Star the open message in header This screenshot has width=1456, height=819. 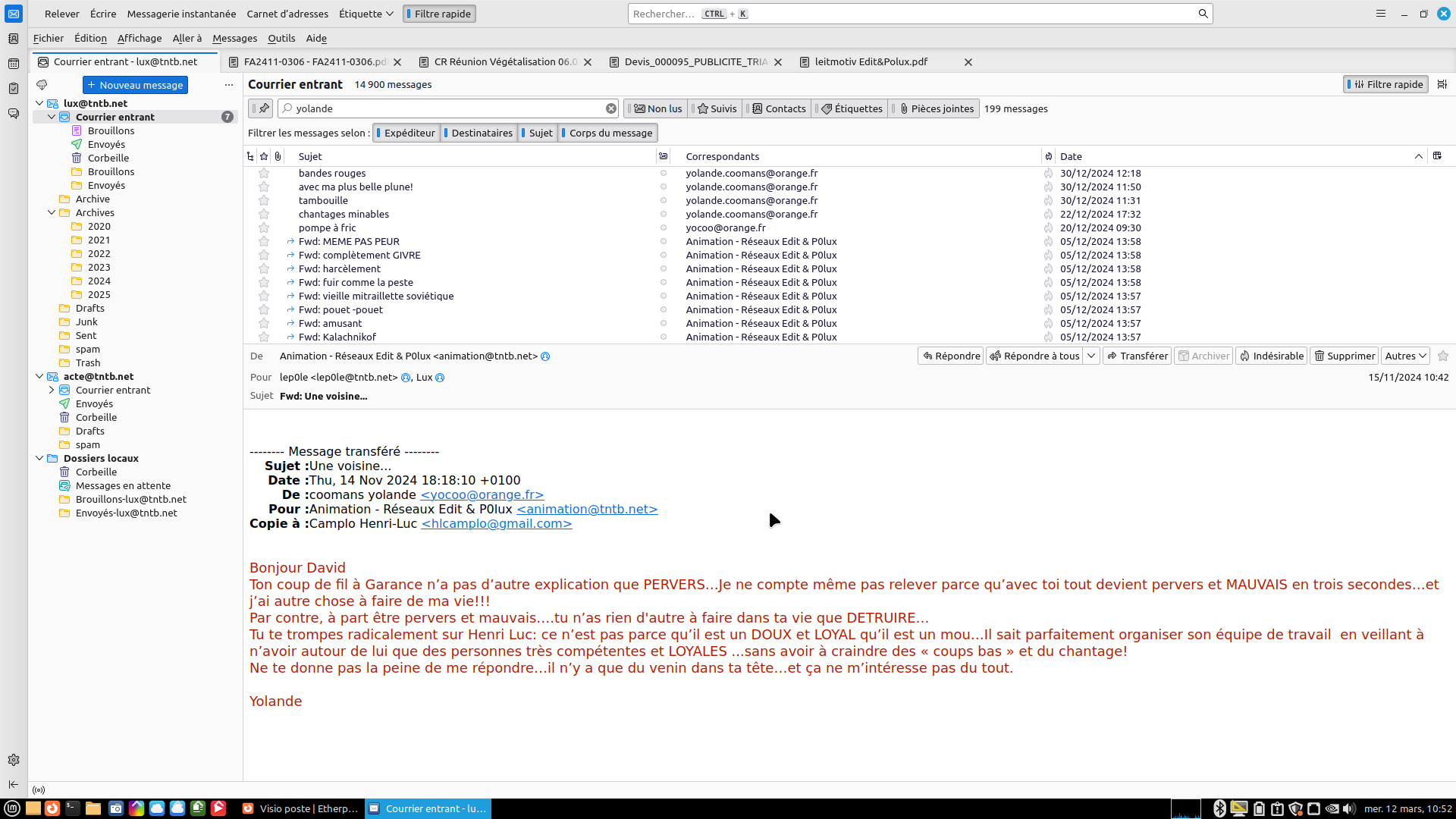(x=1443, y=356)
